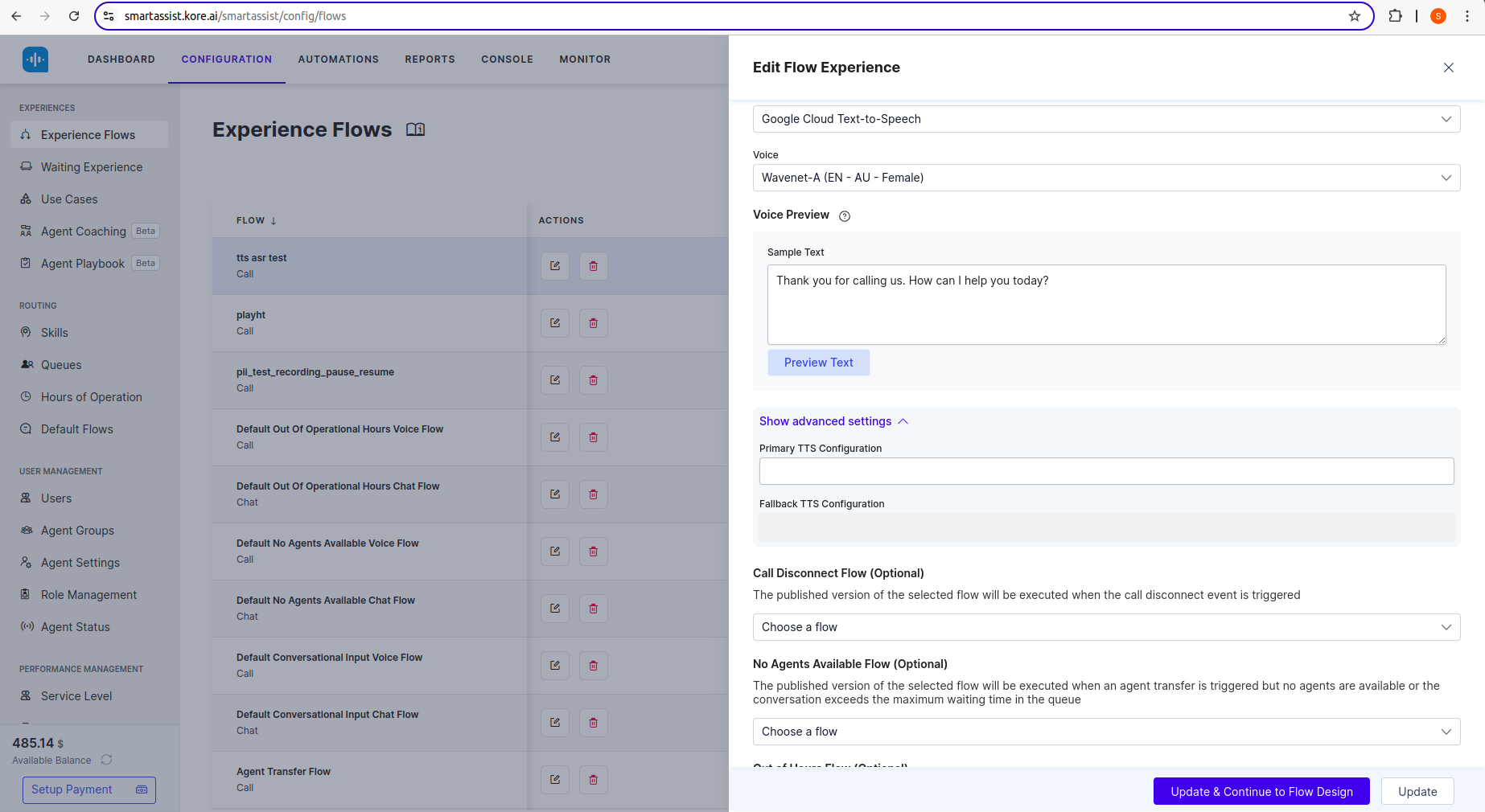1485x812 pixels.
Task: Go to Waiting Experience in sidebar
Action: (92, 167)
